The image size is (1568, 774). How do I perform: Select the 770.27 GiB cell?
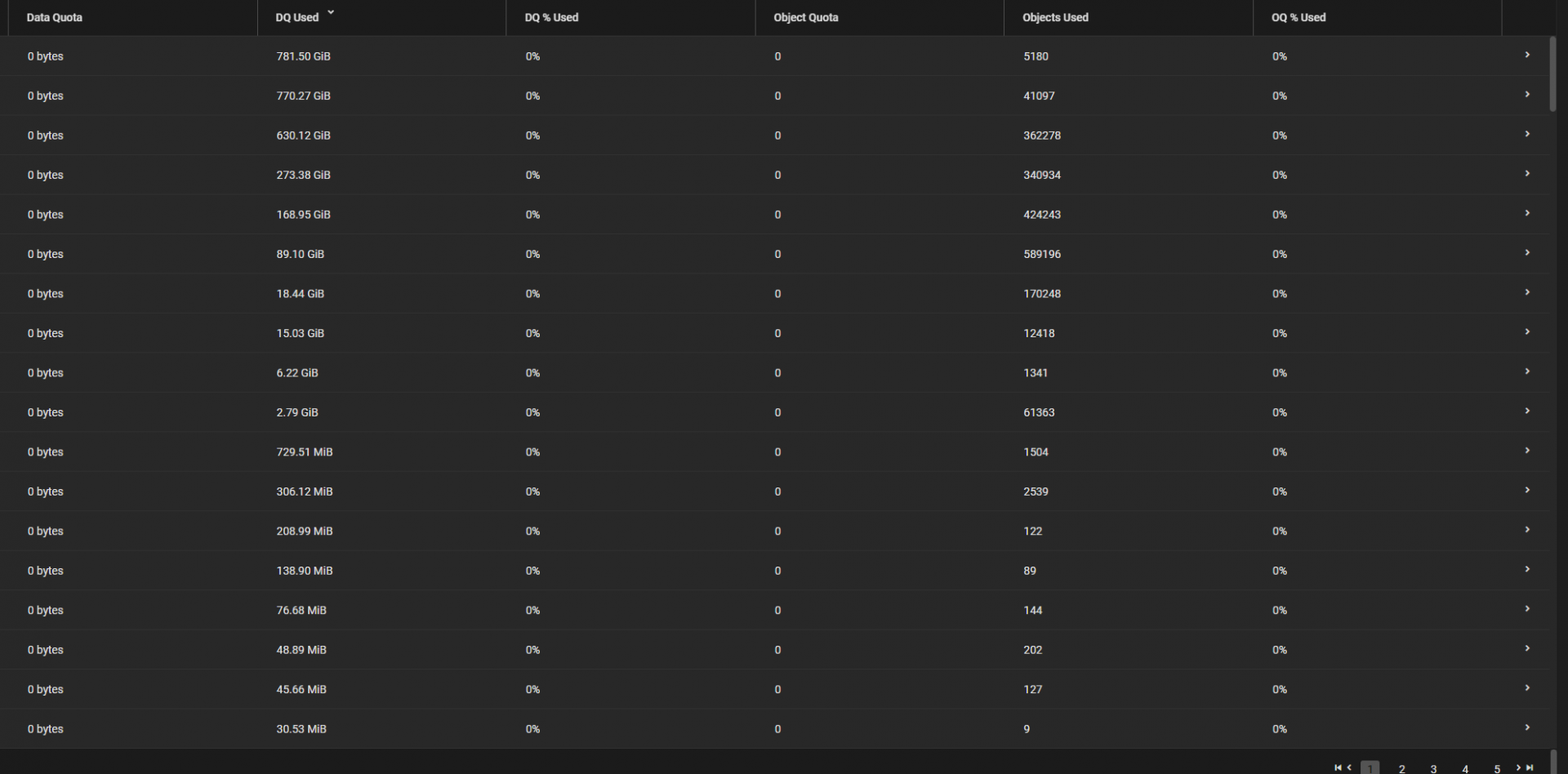303,96
